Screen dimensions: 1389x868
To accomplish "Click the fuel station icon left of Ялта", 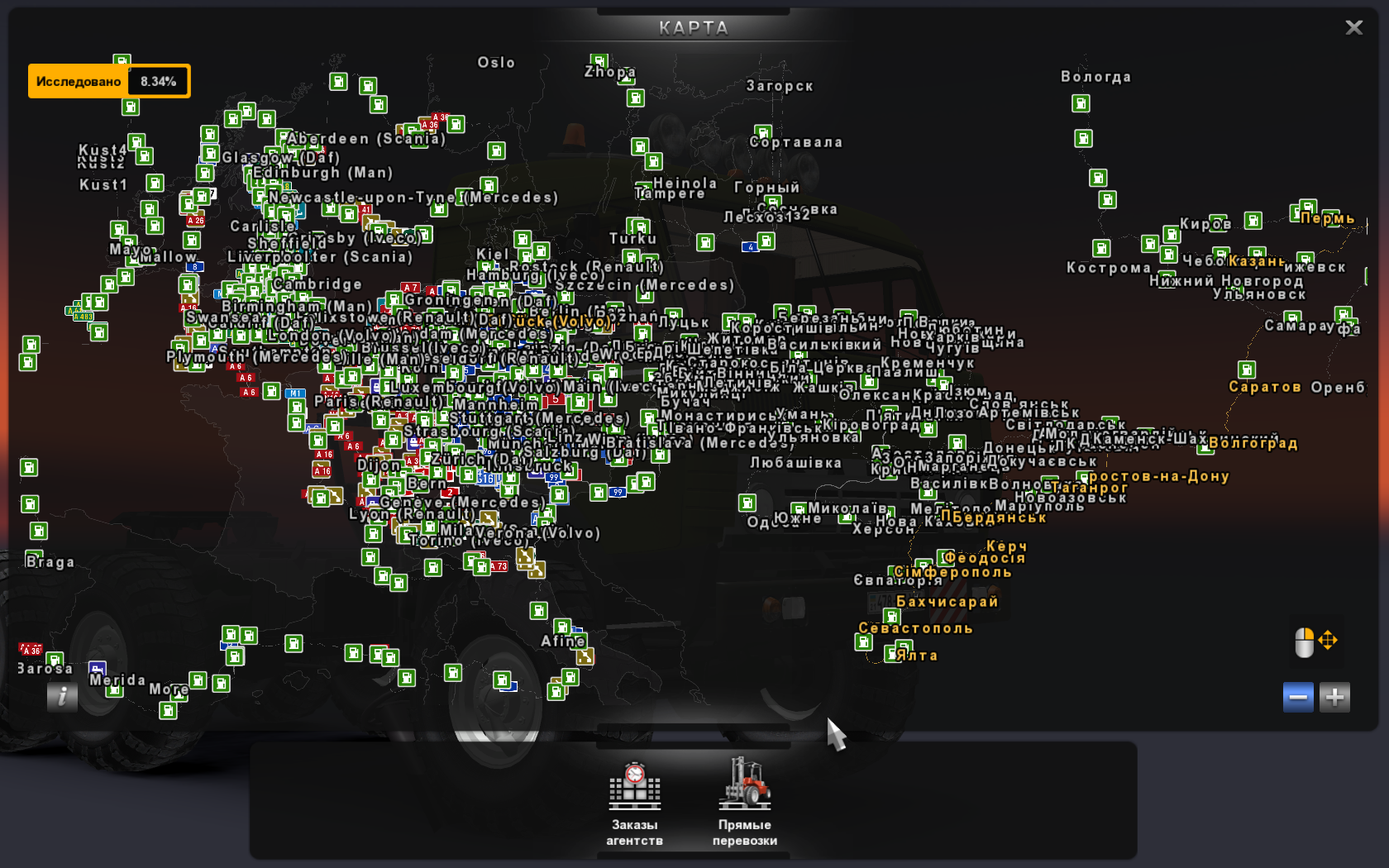I will pyautogui.click(x=891, y=654).
